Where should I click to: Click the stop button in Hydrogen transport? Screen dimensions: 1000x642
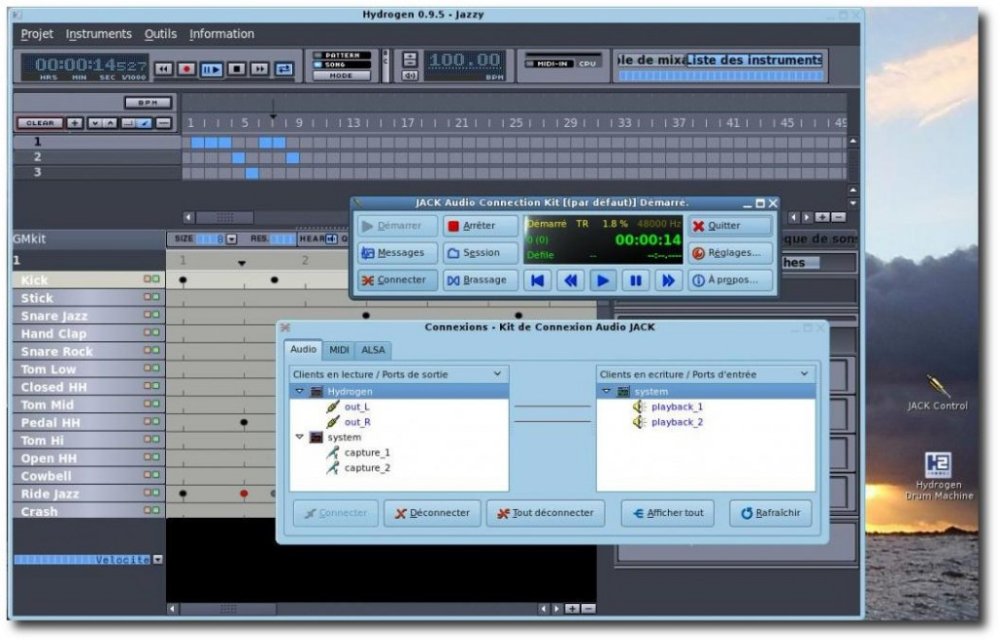237,69
